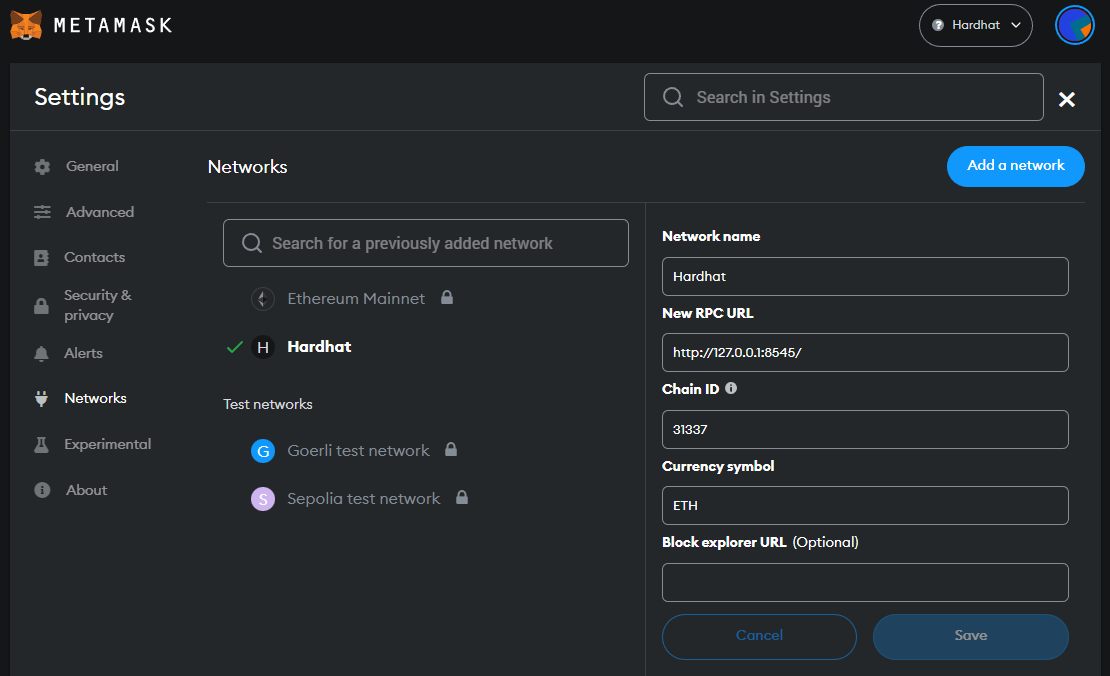Click the Networks section heading
This screenshot has width=1110, height=676.
(247, 167)
